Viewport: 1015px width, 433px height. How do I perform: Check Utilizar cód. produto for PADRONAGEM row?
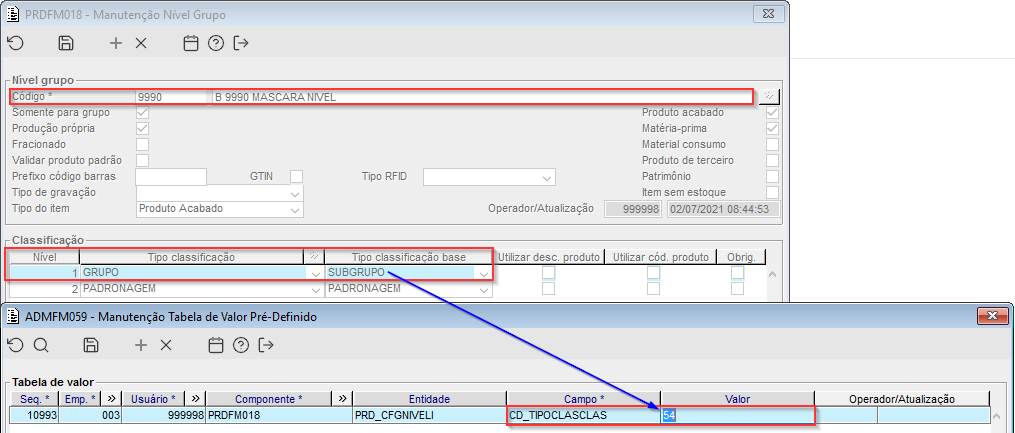654,289
